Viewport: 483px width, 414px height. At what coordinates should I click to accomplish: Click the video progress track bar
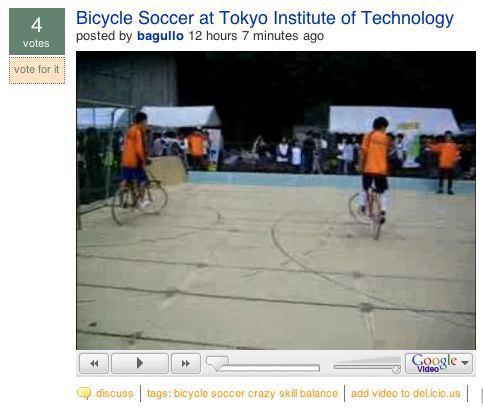coord(269,368)
